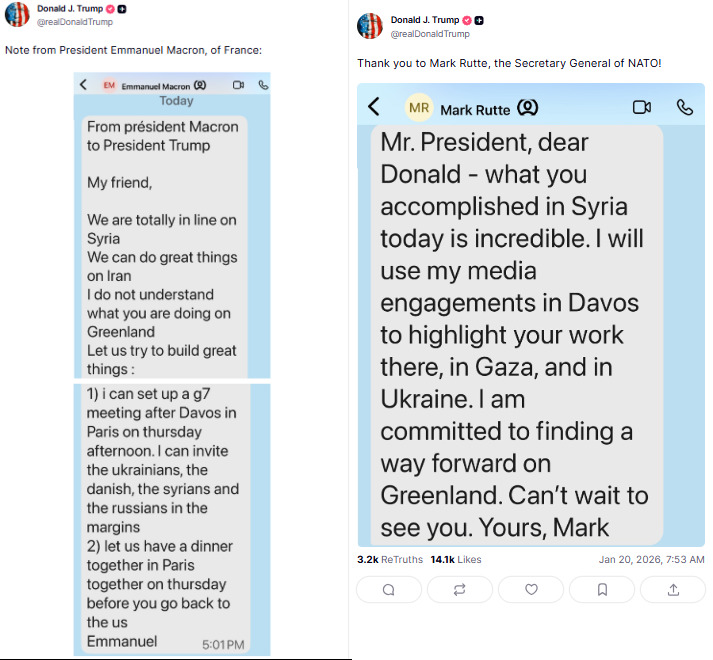Image resolution: width=713 pixels, height=660 pixels.
Task: Open the Mark Rutte message screenshot image
Action: tap(530, 330)
